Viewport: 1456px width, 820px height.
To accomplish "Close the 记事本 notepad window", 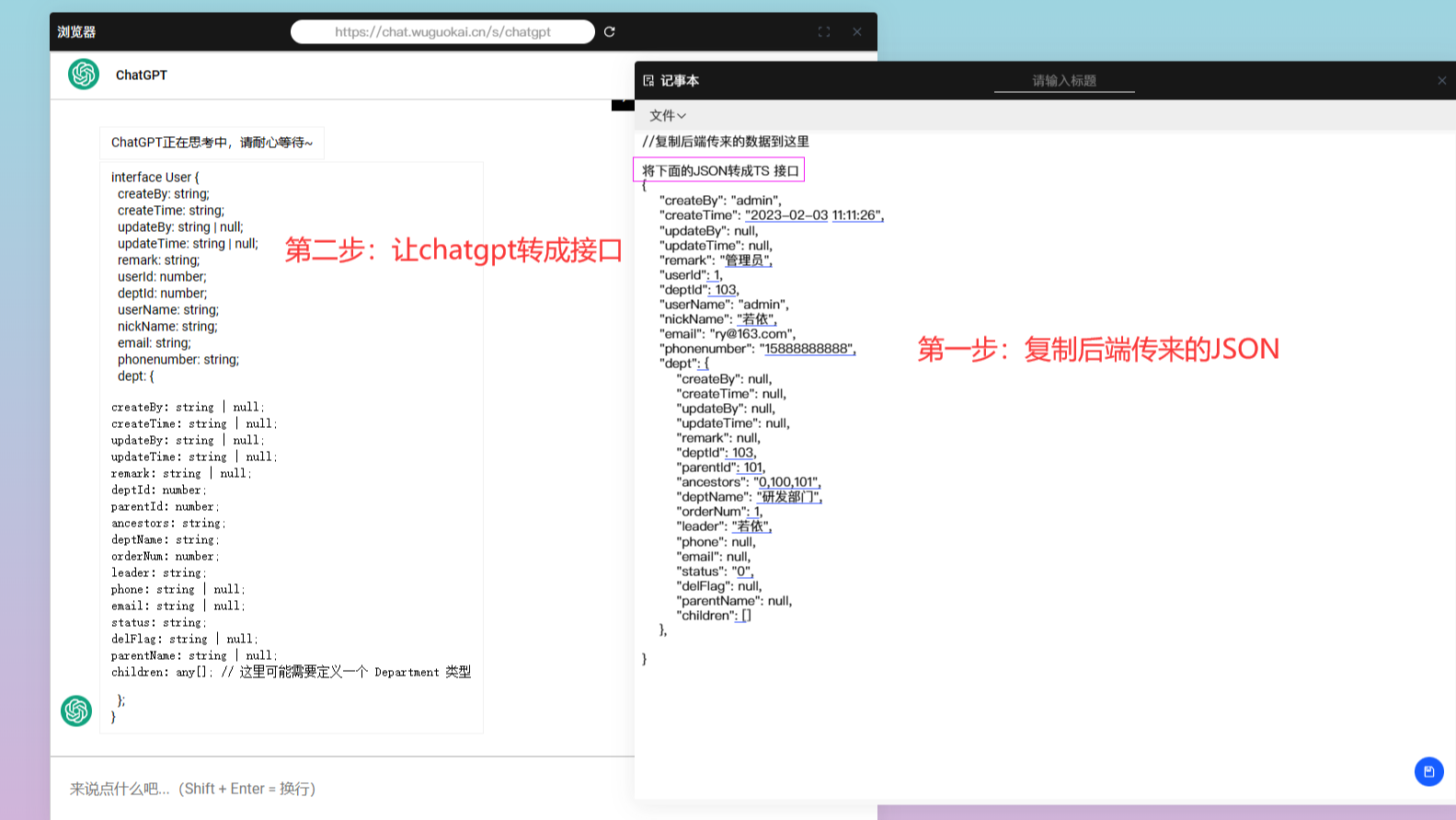I will tap(1441, 80).
